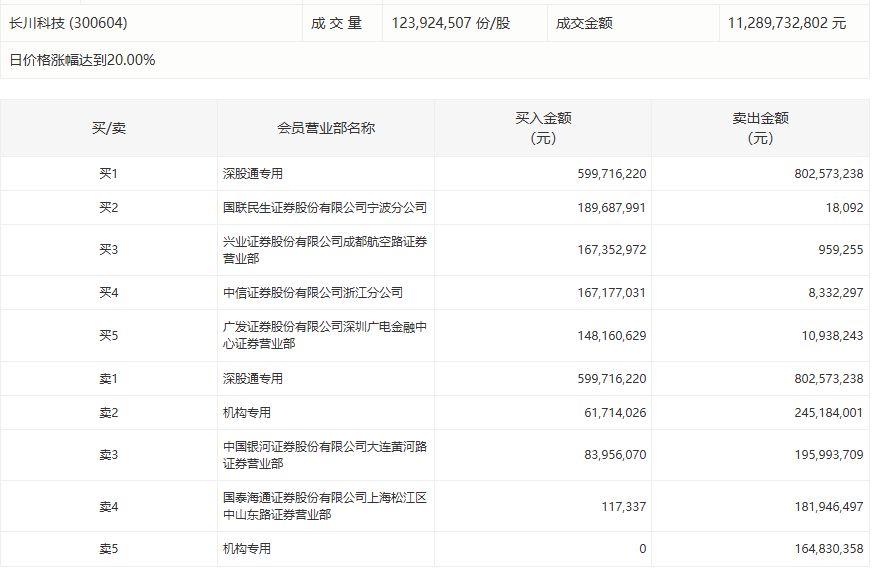Select buy amount 117,337
The height and width of the screenshot is (573, 872).
coord(624,507)
